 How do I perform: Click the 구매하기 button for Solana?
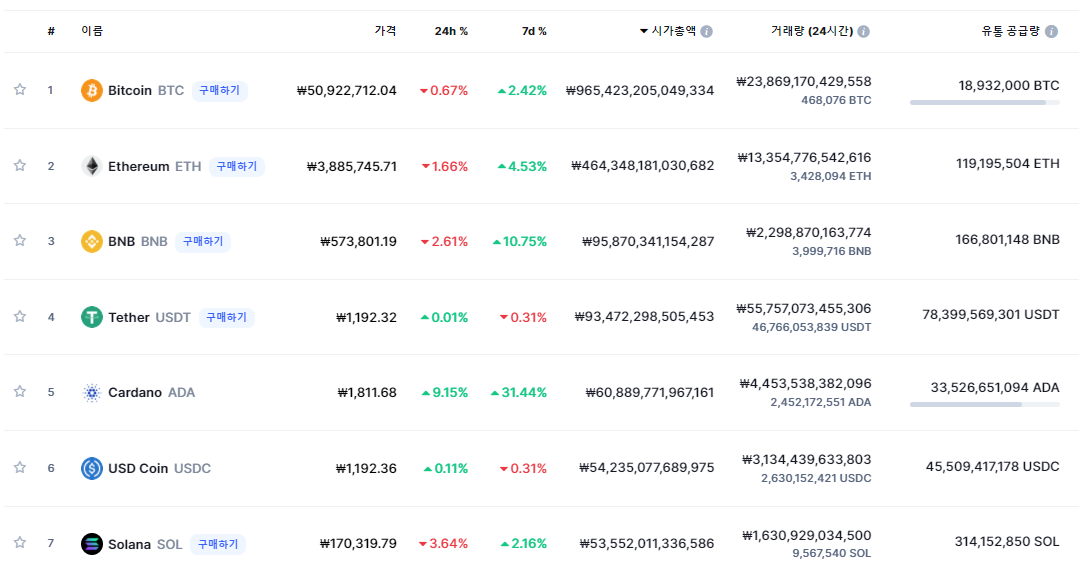218,544
